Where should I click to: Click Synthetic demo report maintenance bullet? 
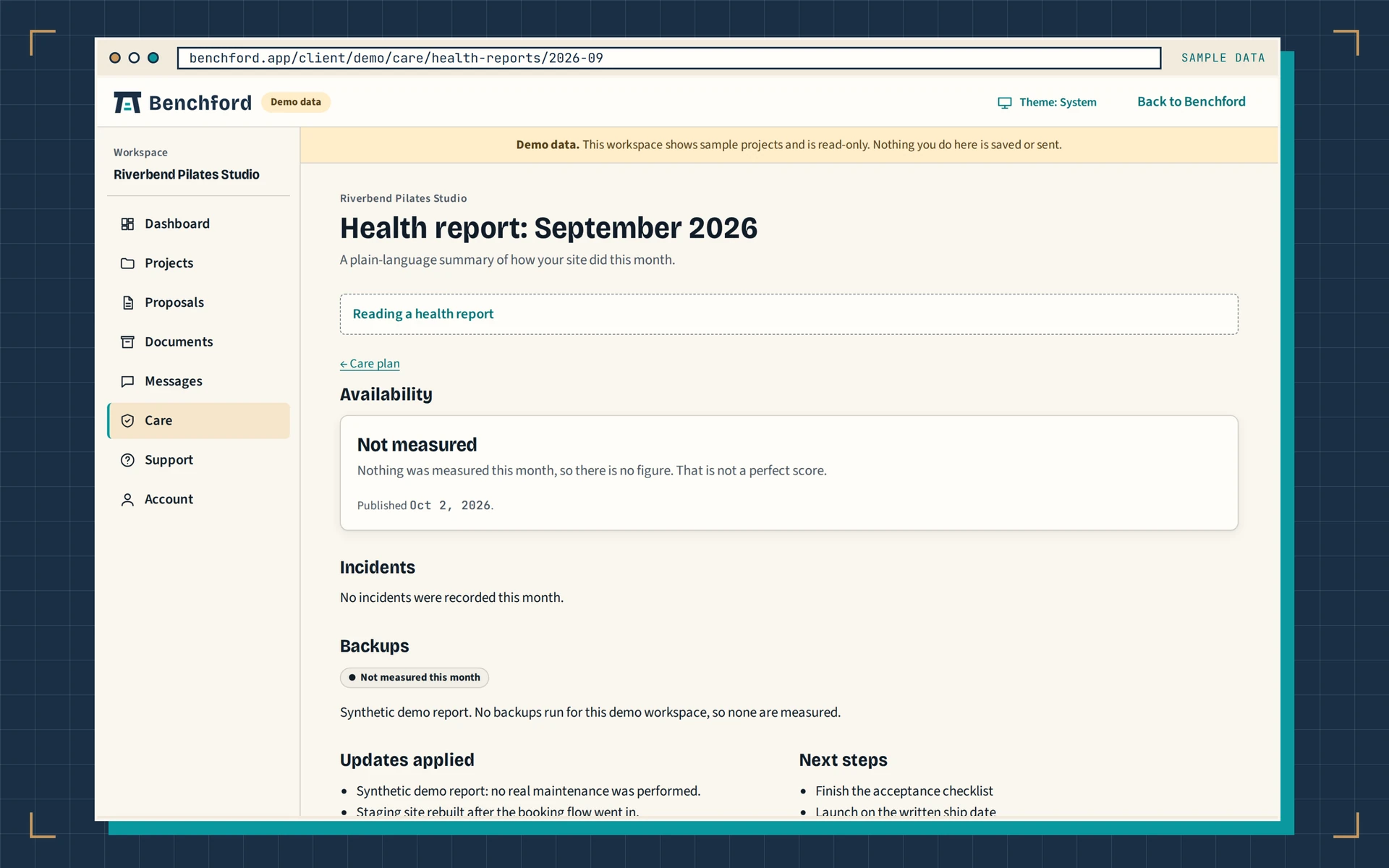coord(528,791)
